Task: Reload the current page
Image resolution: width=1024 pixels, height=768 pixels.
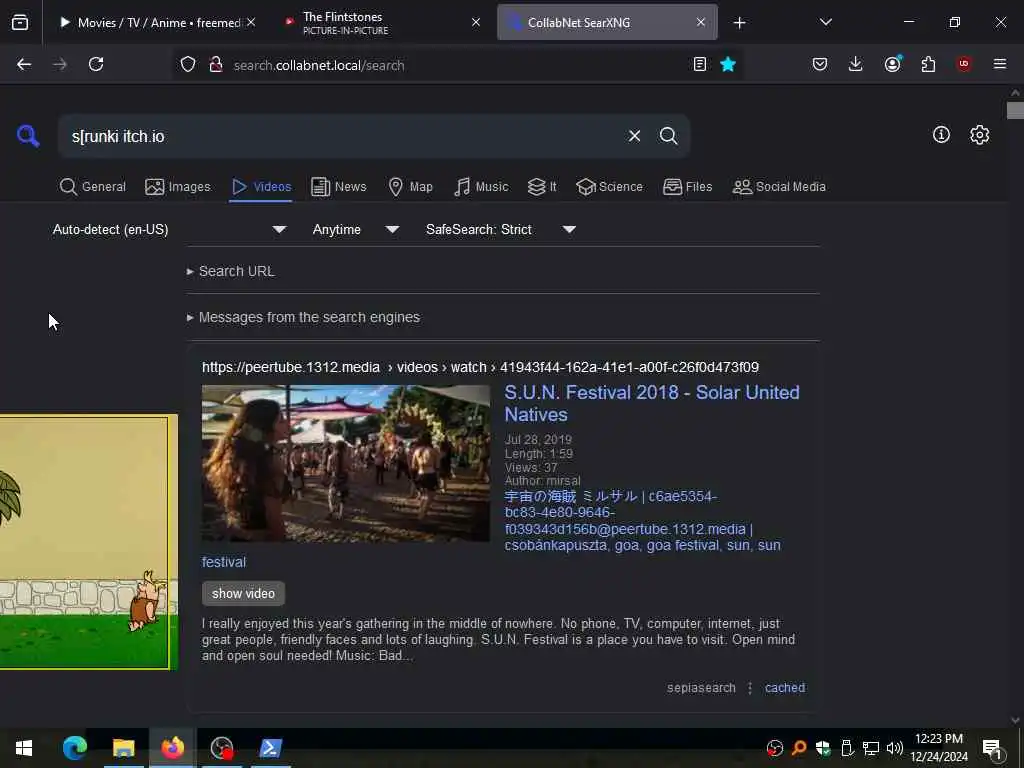Action: point(96,64)
